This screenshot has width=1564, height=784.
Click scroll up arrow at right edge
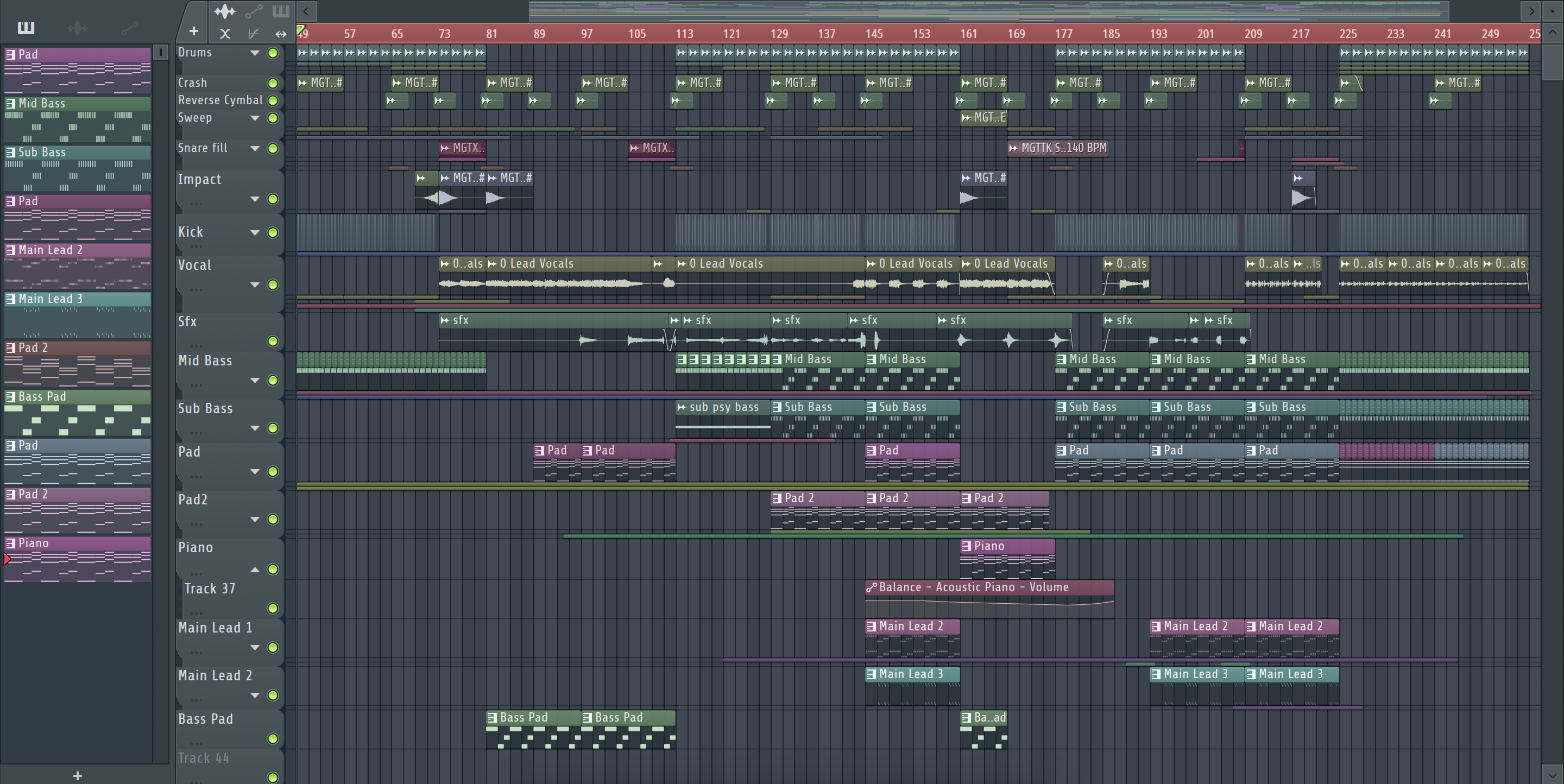point(1553,33)
